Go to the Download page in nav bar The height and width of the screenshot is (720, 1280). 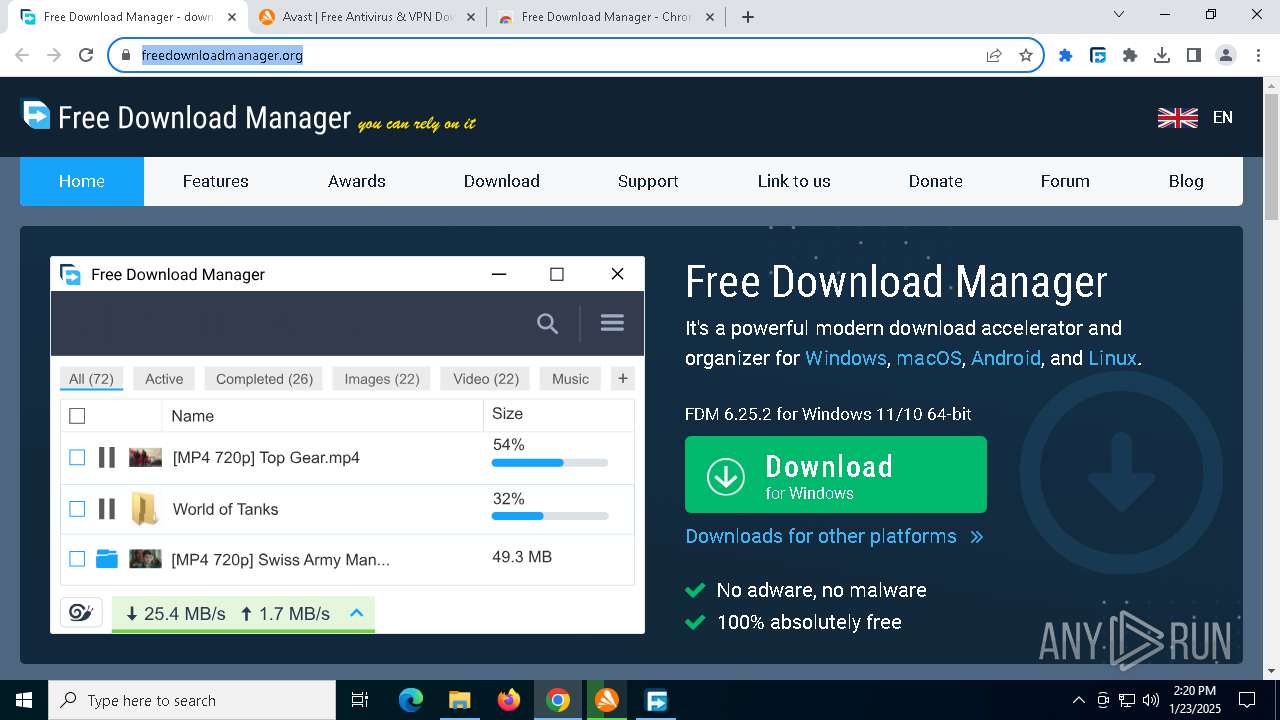(x=501, y=181)
